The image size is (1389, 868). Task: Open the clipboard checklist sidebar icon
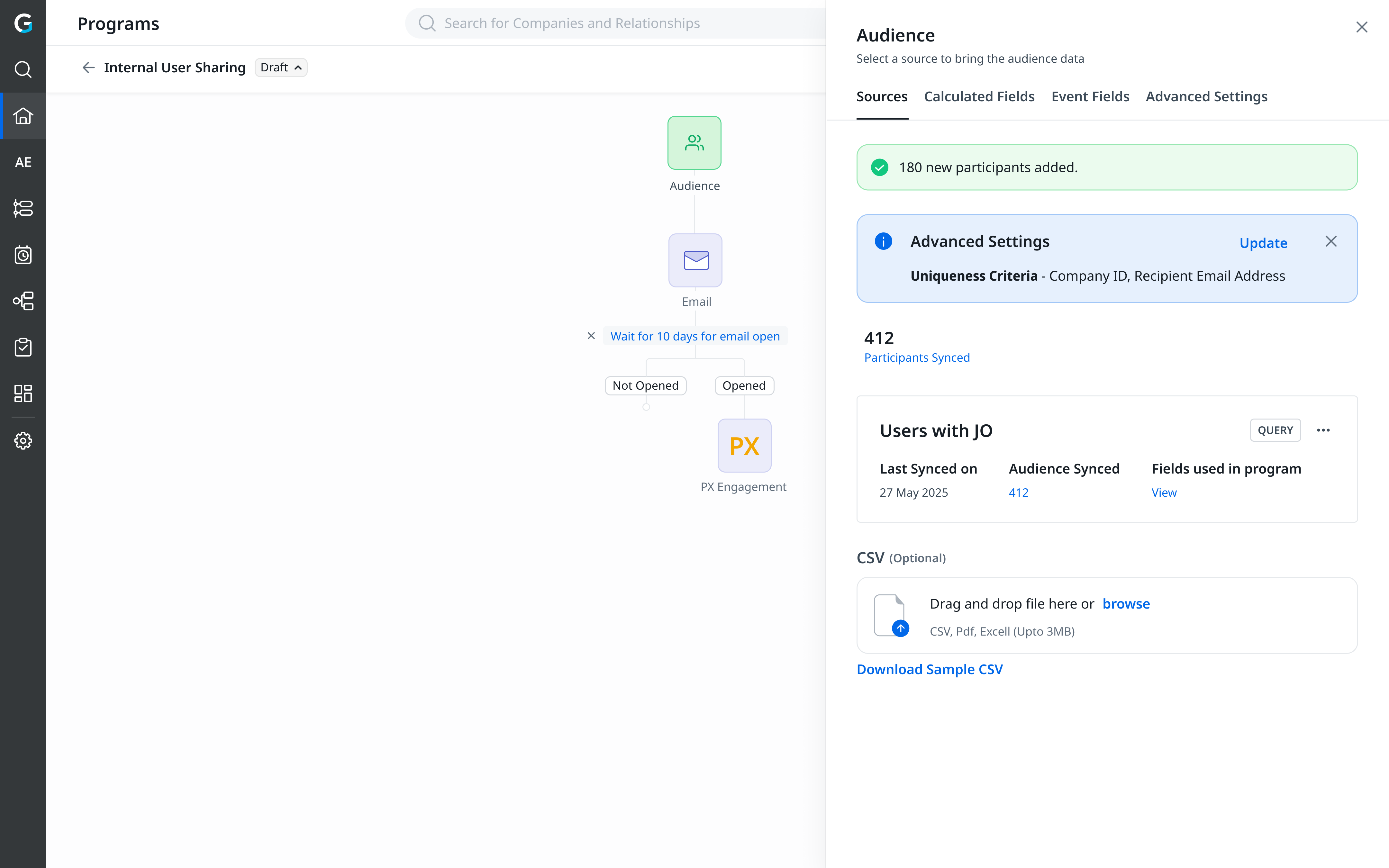point(23,347)
